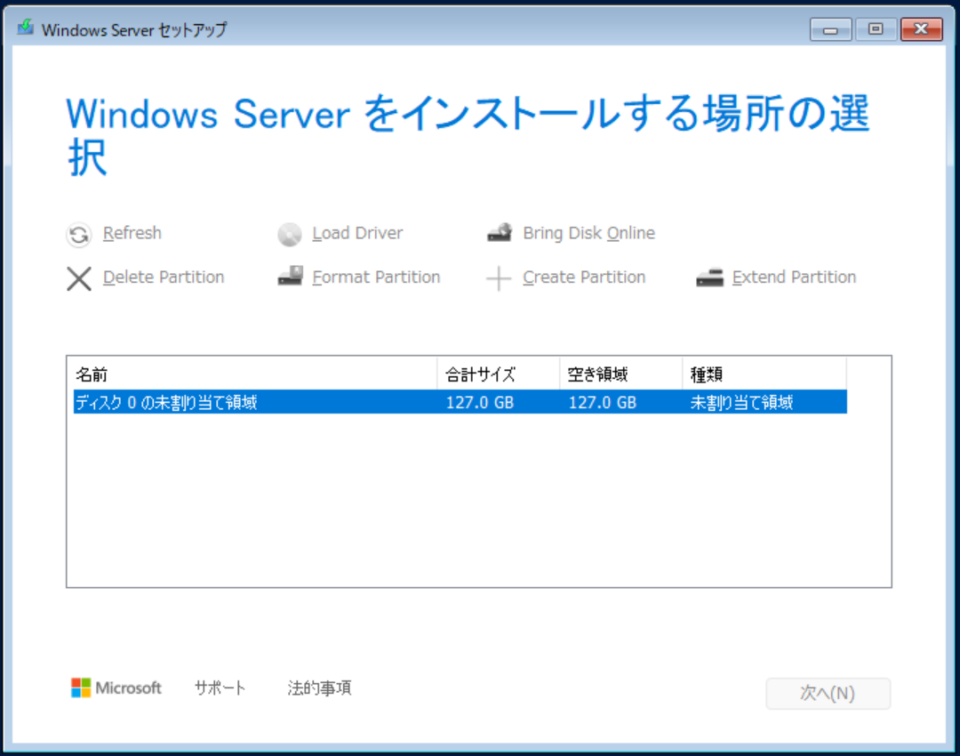
Task: Open the サポート link
Action: tap(220, 688)
